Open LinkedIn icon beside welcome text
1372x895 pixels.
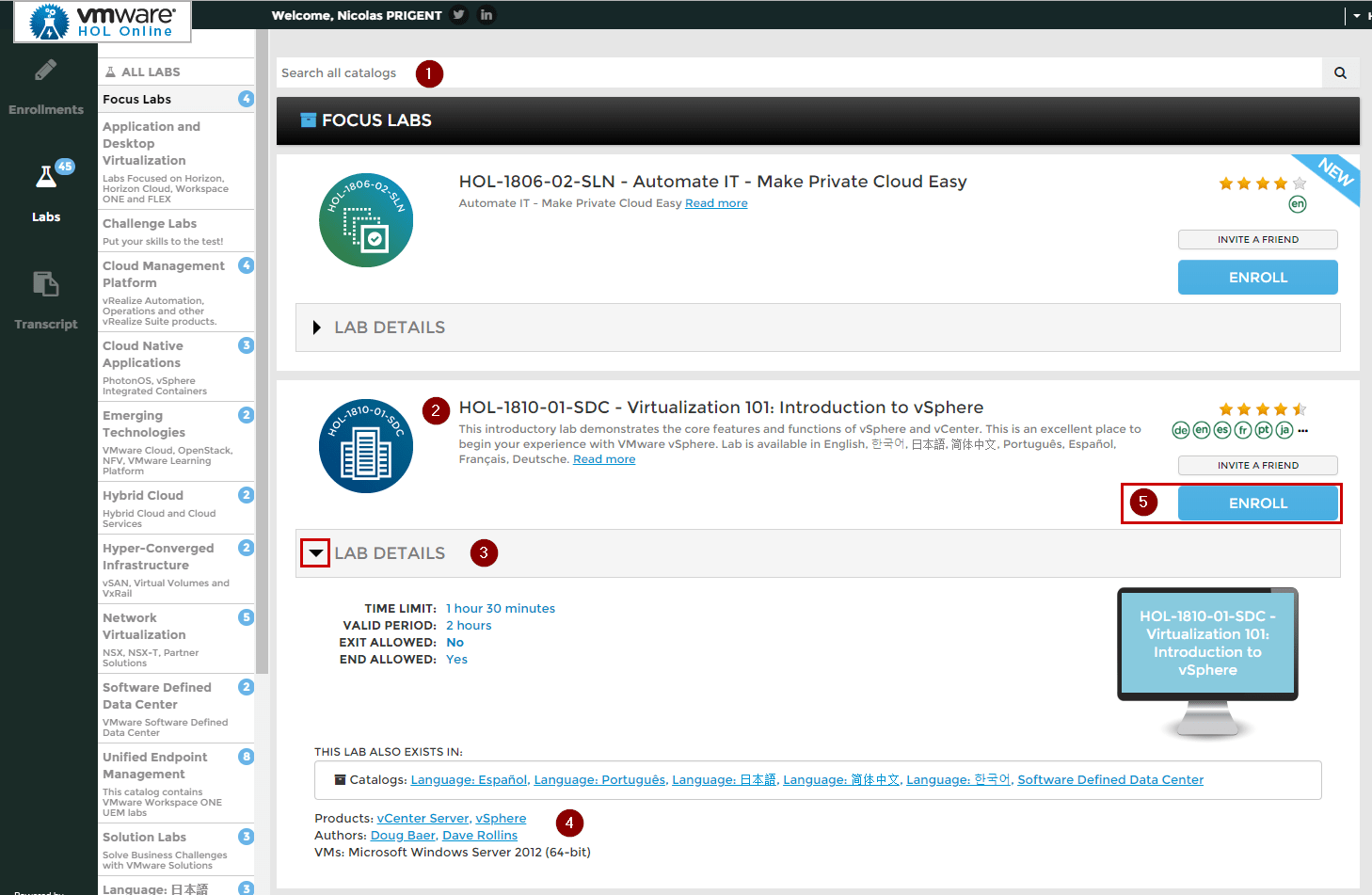(487, 15)
